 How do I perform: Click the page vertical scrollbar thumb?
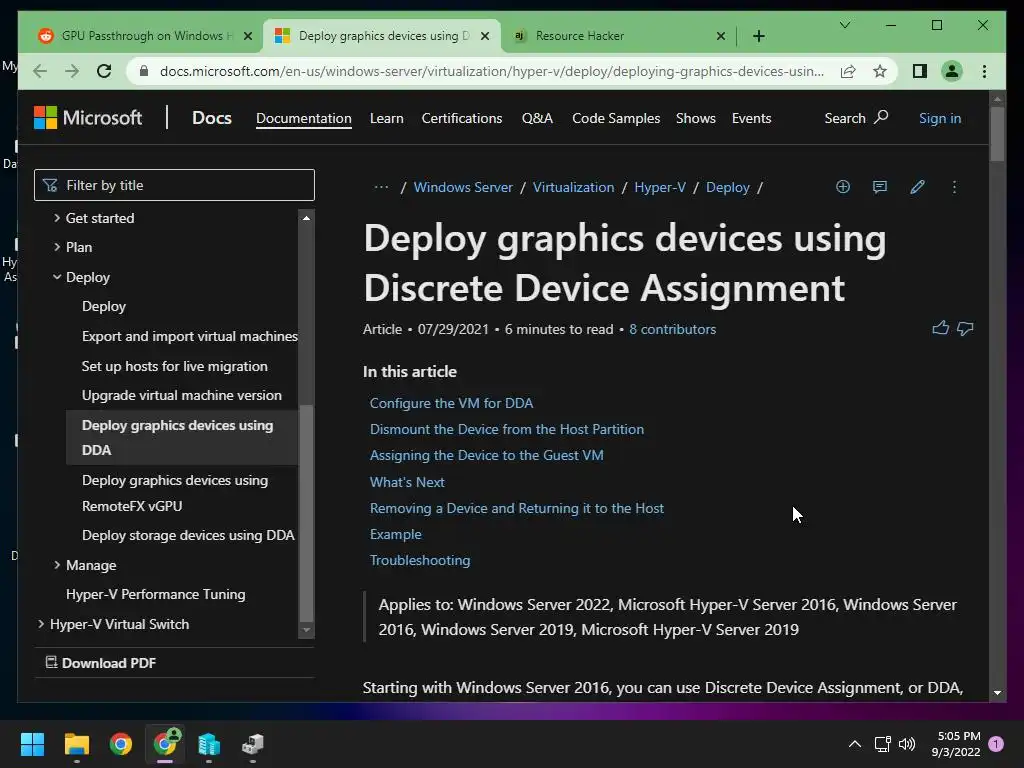[x=997, y=133]
